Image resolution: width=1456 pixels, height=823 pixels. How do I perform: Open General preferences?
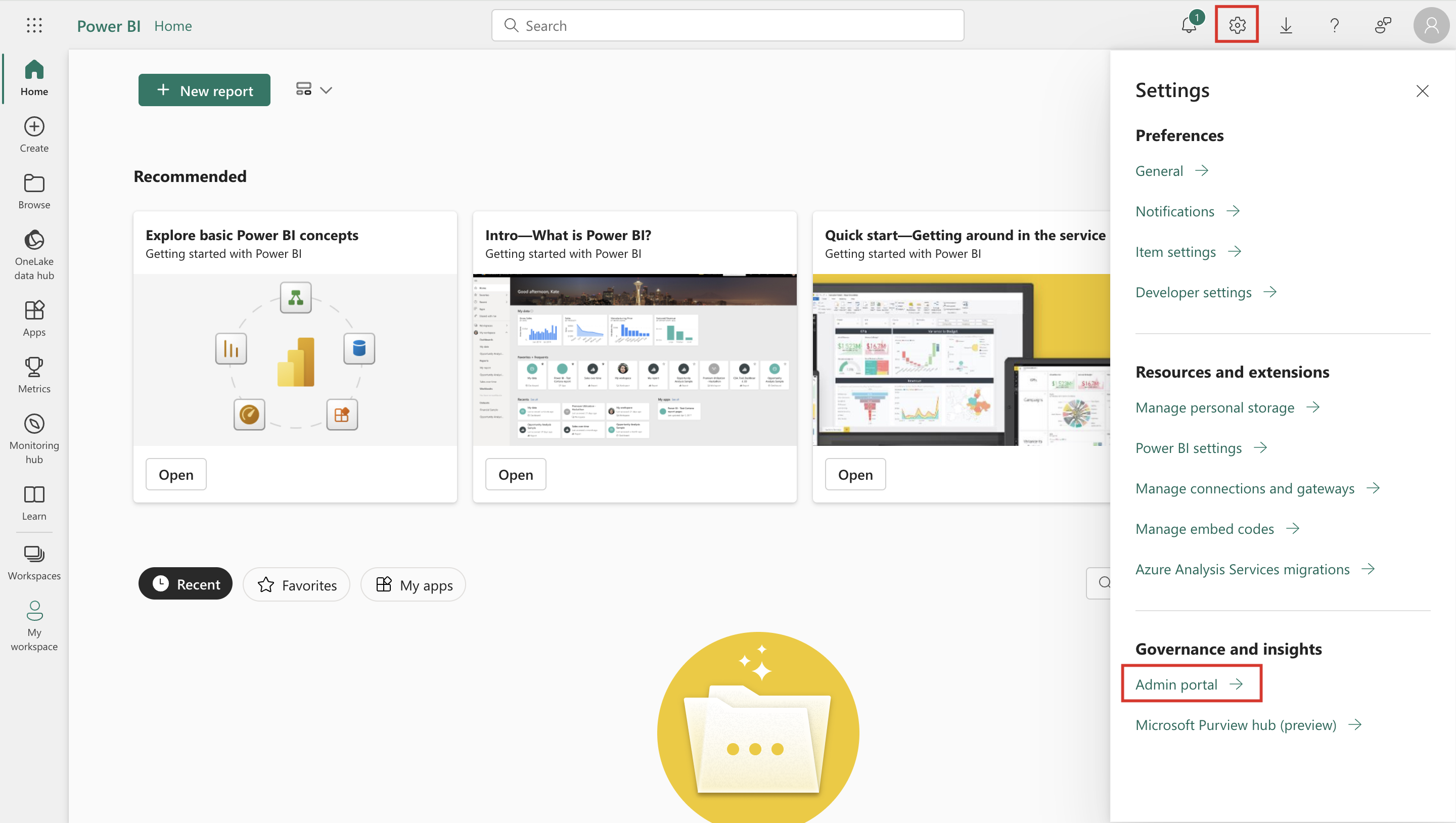tap(1172, 171)
